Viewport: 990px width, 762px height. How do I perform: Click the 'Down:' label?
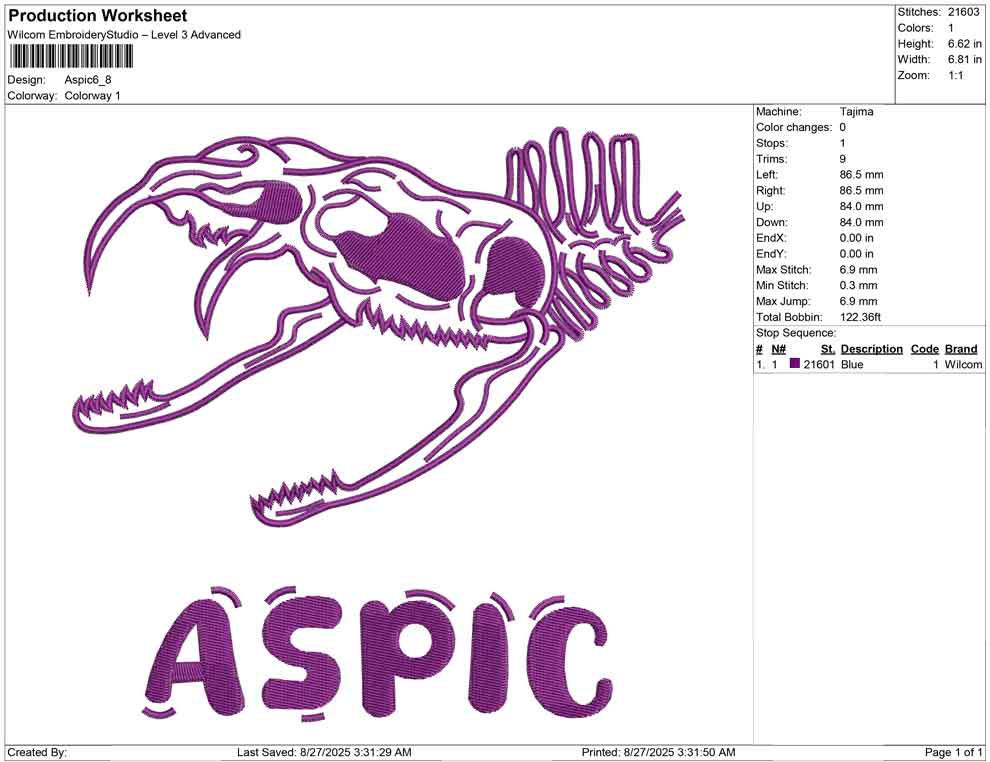(772, 222)
